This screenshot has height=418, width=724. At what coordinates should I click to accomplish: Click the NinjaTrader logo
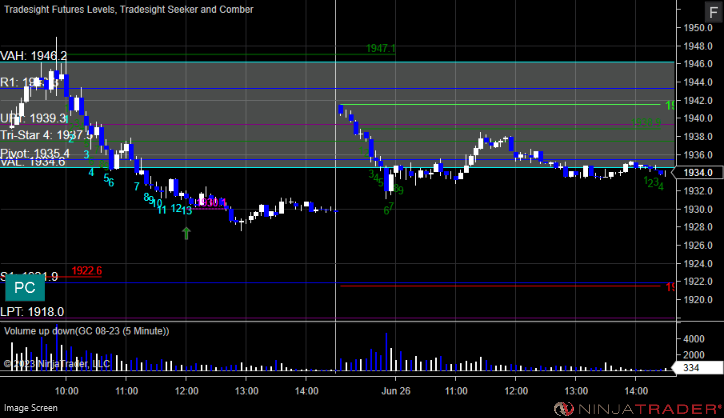pyautogui.click(x=638, y=409)
